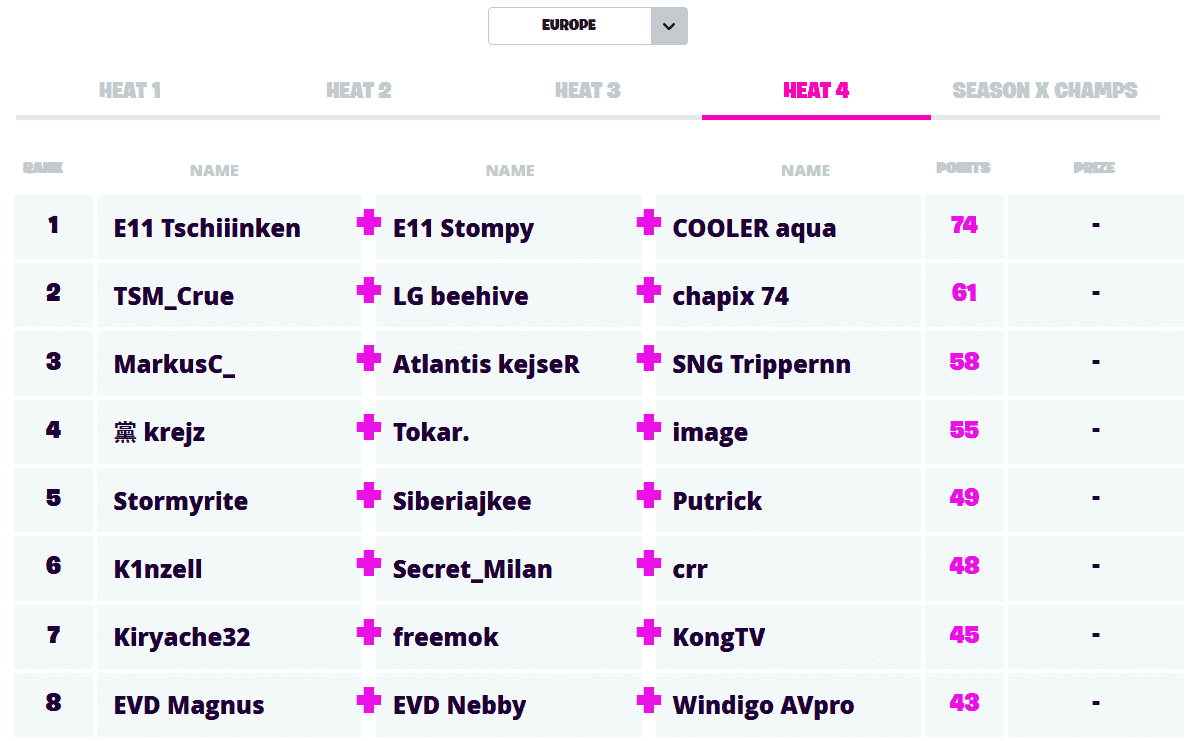Click the region dropdown chevron arrow

point(668,26)
